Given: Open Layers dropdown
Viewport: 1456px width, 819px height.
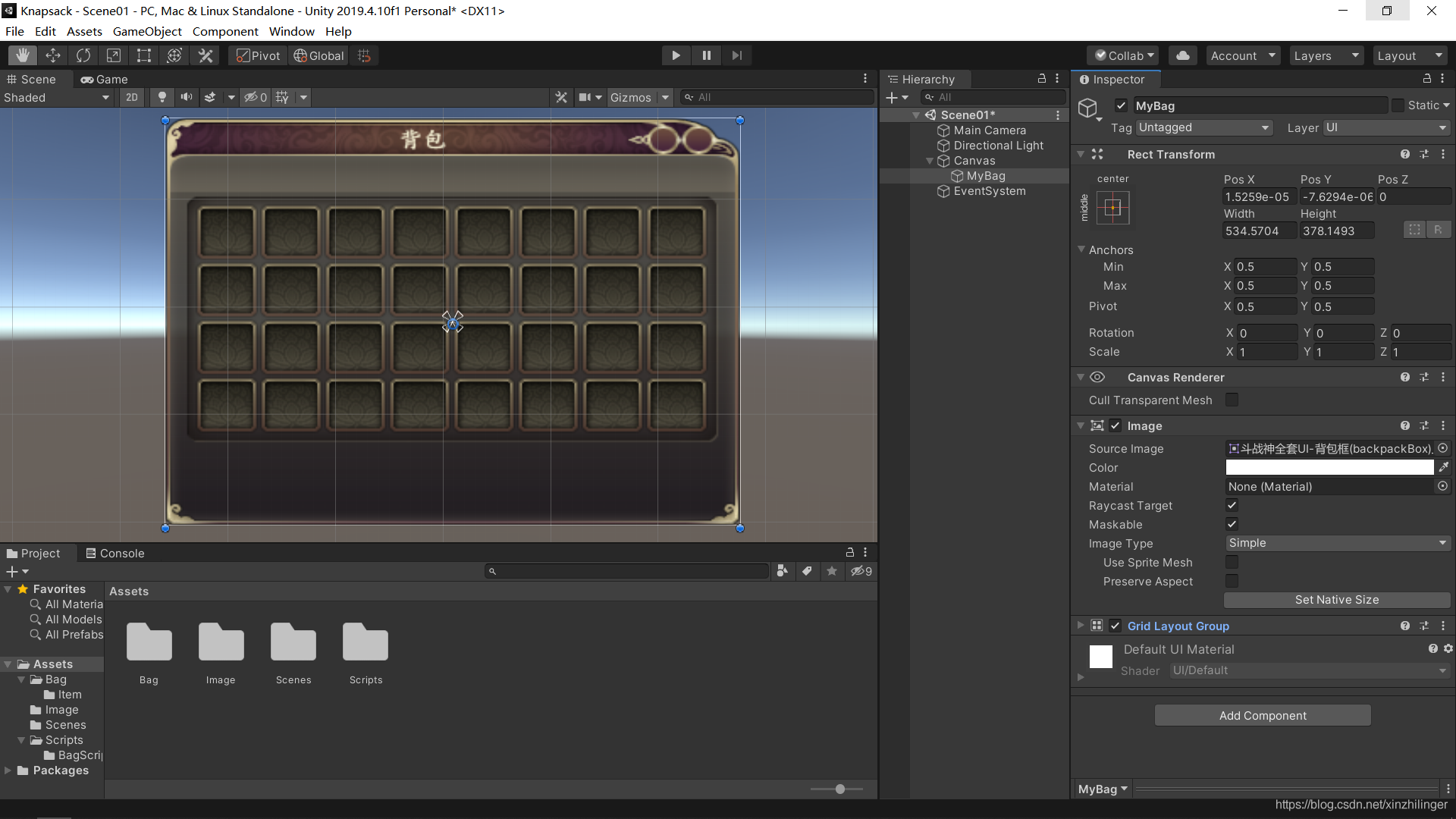Looking at the screenshot, I should tap(1326, 55).
